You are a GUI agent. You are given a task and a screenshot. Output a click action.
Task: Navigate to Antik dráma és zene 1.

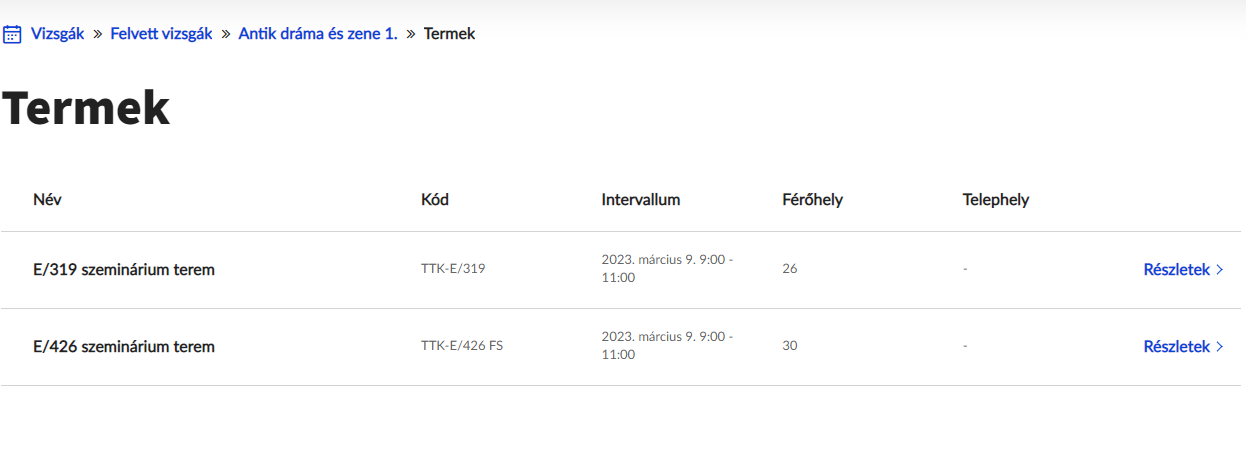click(318, 34)
